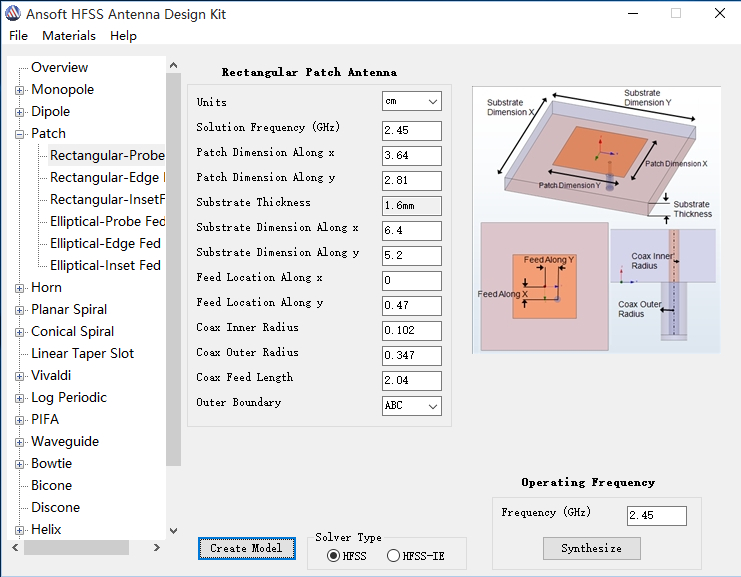Expand the Monopole tree node
Image resolution: width=741 pixels, height=577 pixels.
point(19,90)
